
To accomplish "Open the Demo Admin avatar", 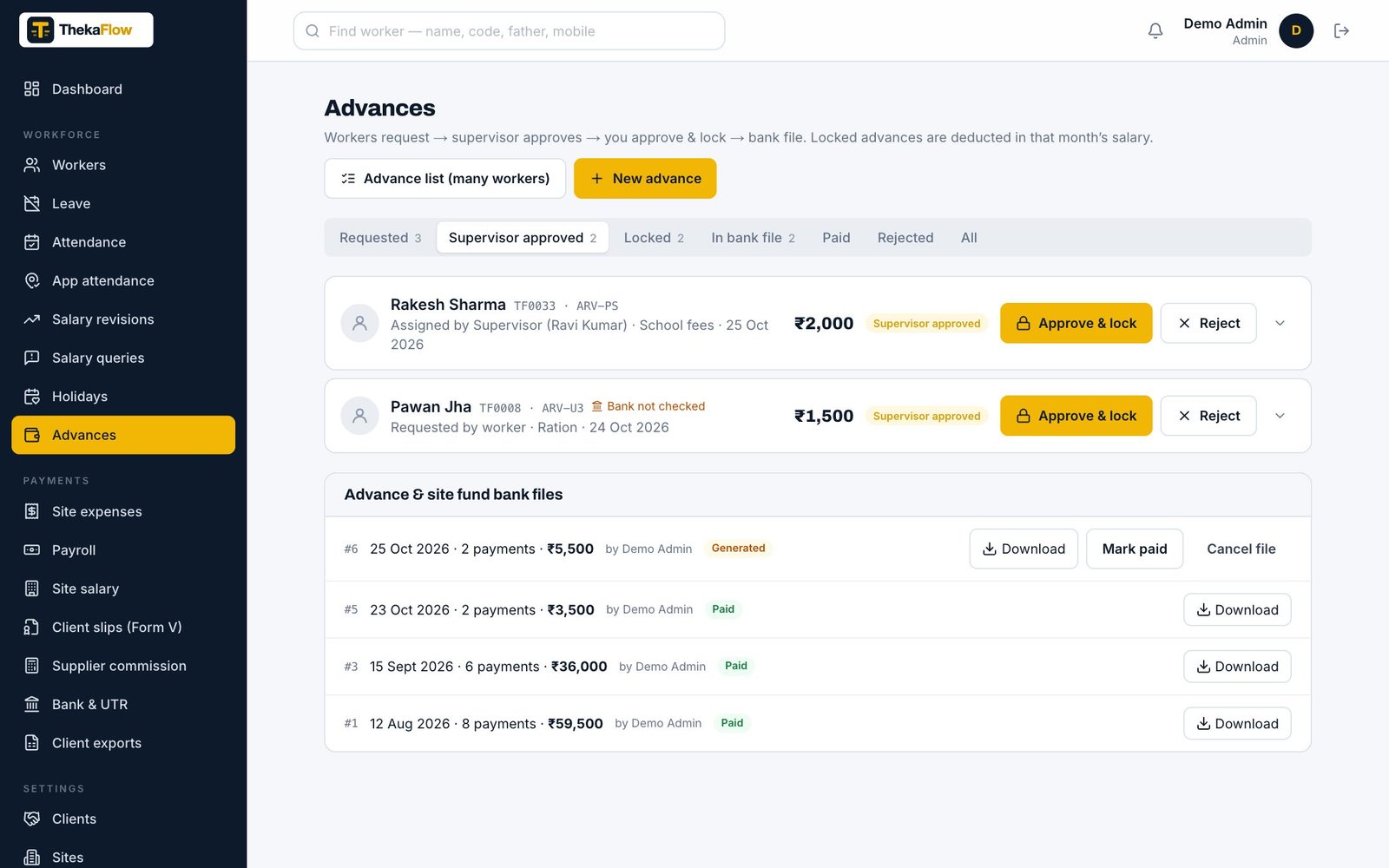I will [1295, 31].
